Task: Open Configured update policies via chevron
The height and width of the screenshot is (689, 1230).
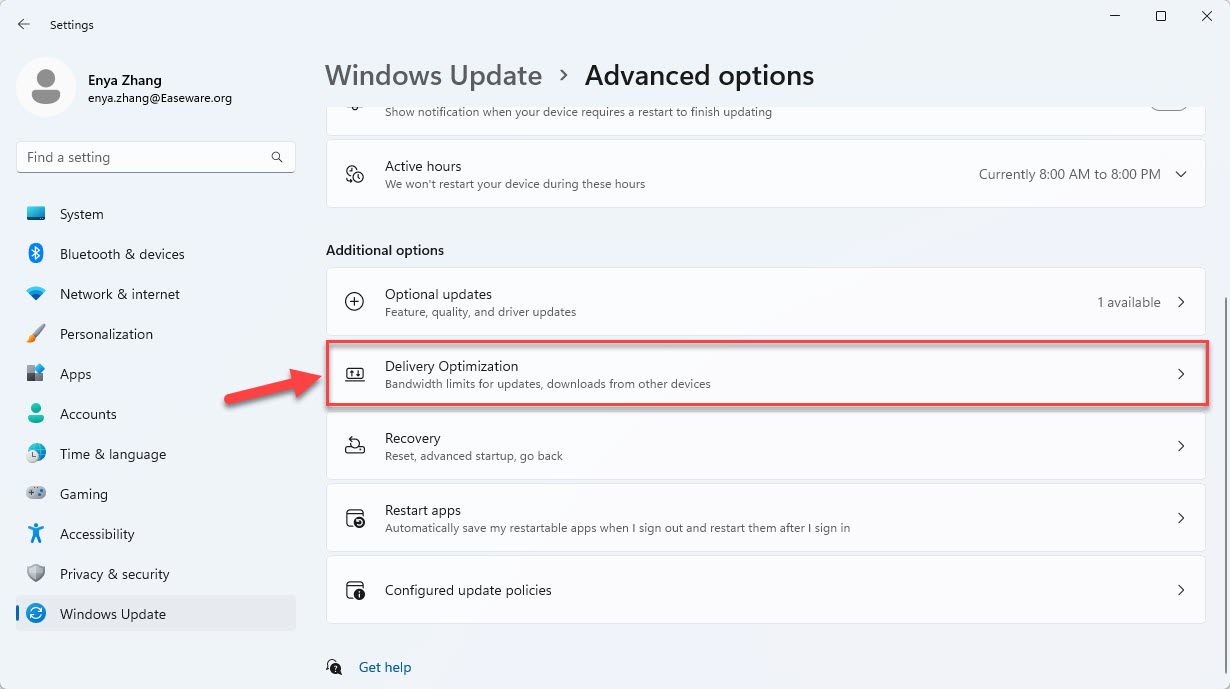Action: point(1181,590)
